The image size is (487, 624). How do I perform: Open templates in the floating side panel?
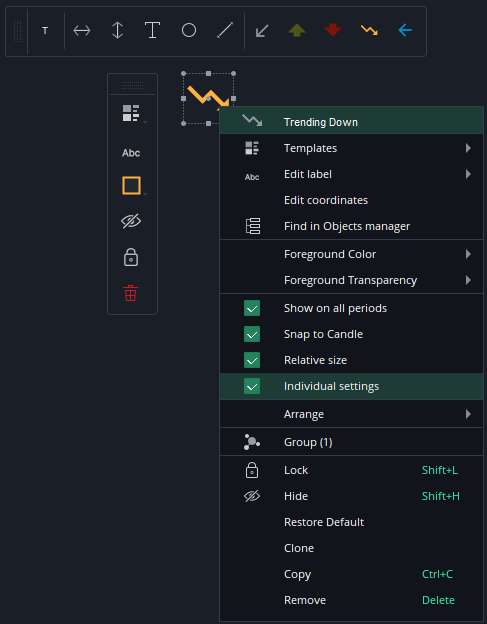click(x=131, y=113)
